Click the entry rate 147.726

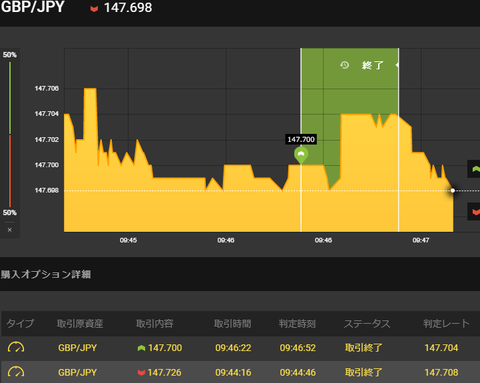point(165,372)
